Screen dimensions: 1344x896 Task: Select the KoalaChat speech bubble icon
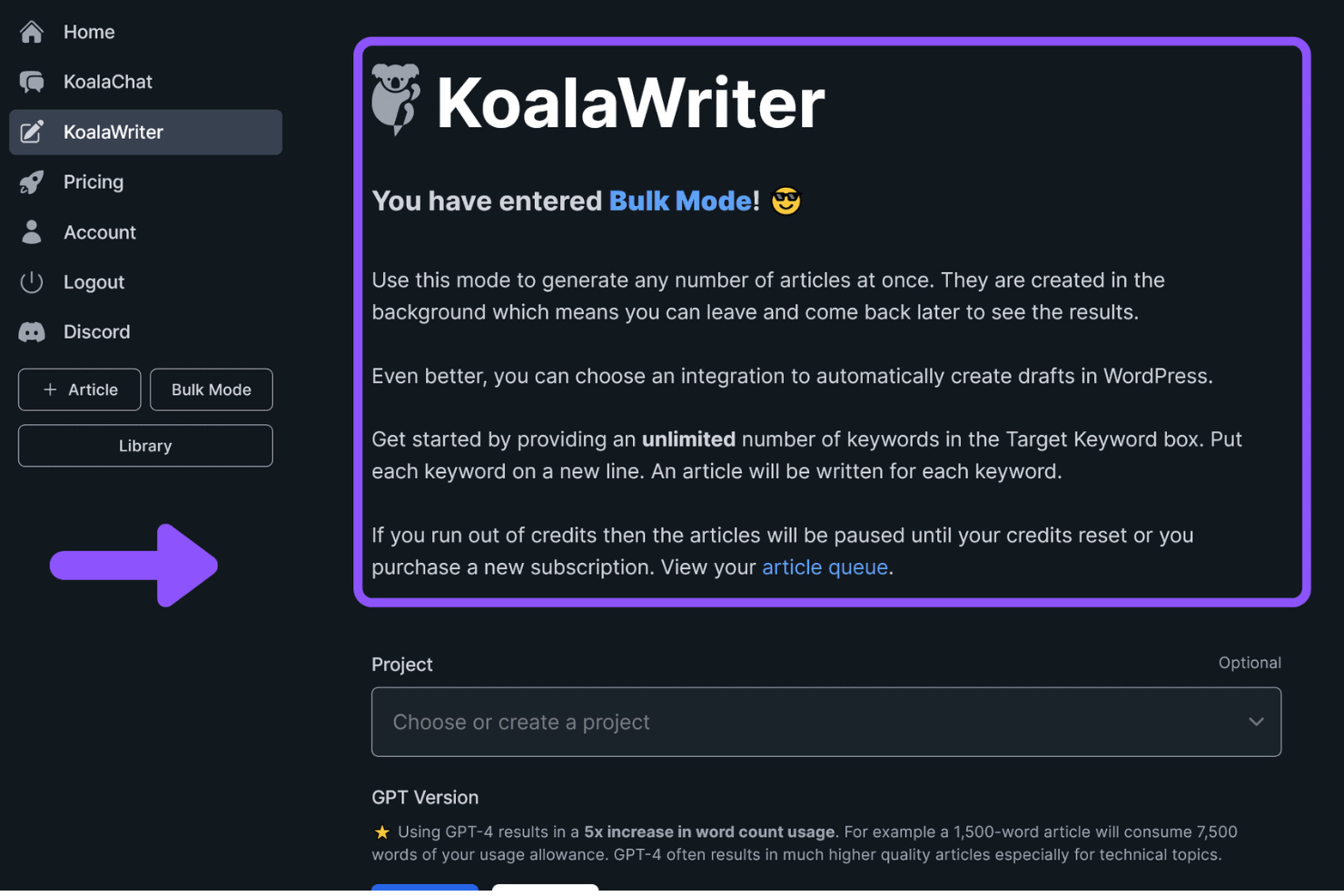point(31,82)
